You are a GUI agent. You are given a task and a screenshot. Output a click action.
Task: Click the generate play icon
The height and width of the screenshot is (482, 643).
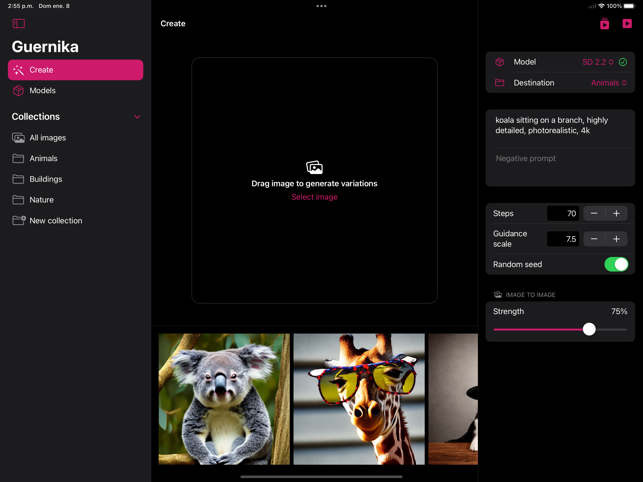627,24
